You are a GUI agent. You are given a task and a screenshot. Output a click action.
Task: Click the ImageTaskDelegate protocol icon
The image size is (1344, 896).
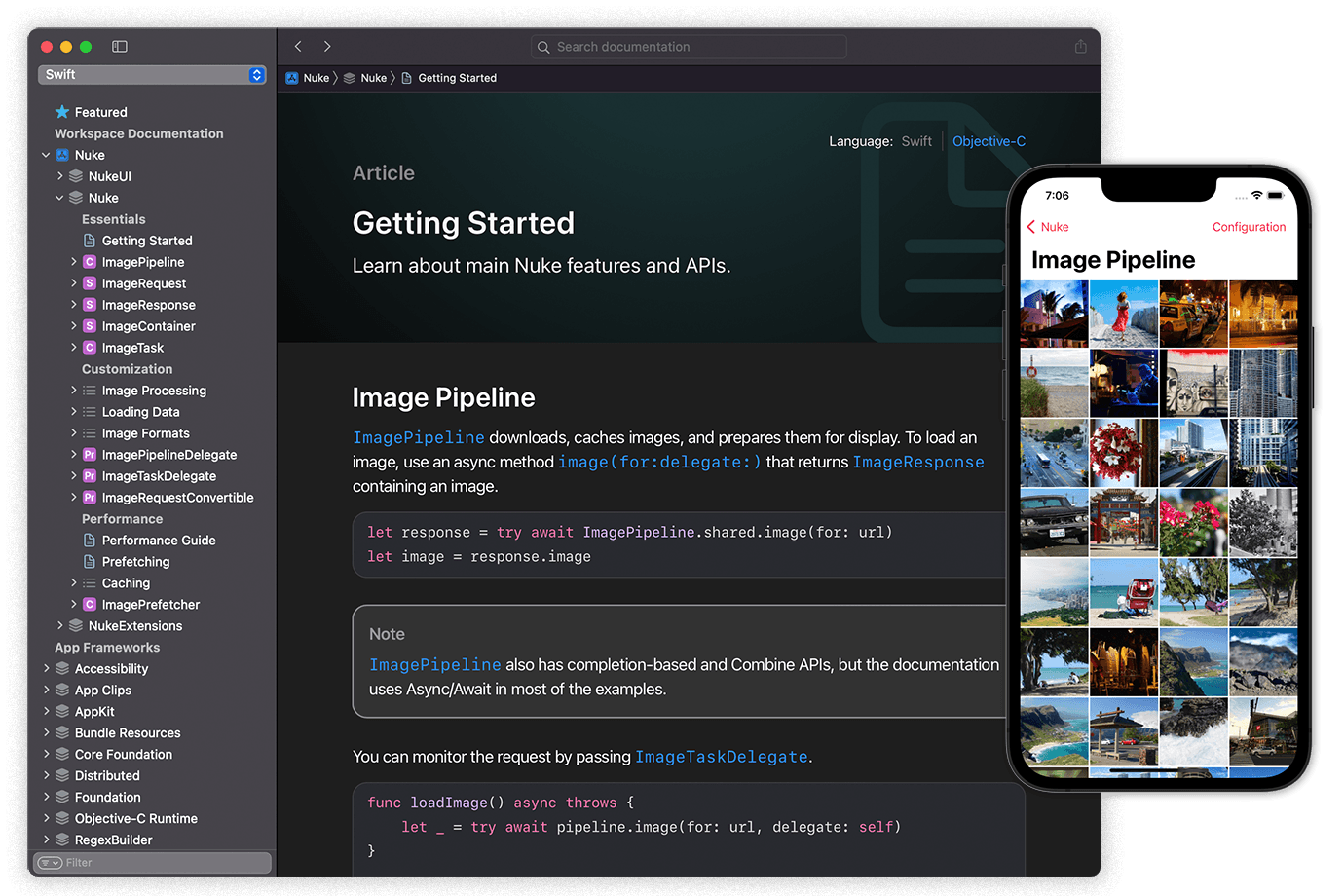point(90,476)
